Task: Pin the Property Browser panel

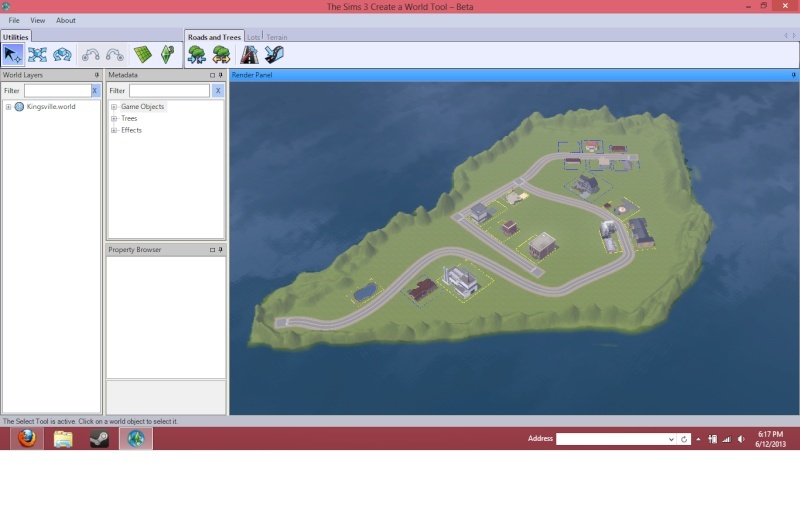Action: 220,250
